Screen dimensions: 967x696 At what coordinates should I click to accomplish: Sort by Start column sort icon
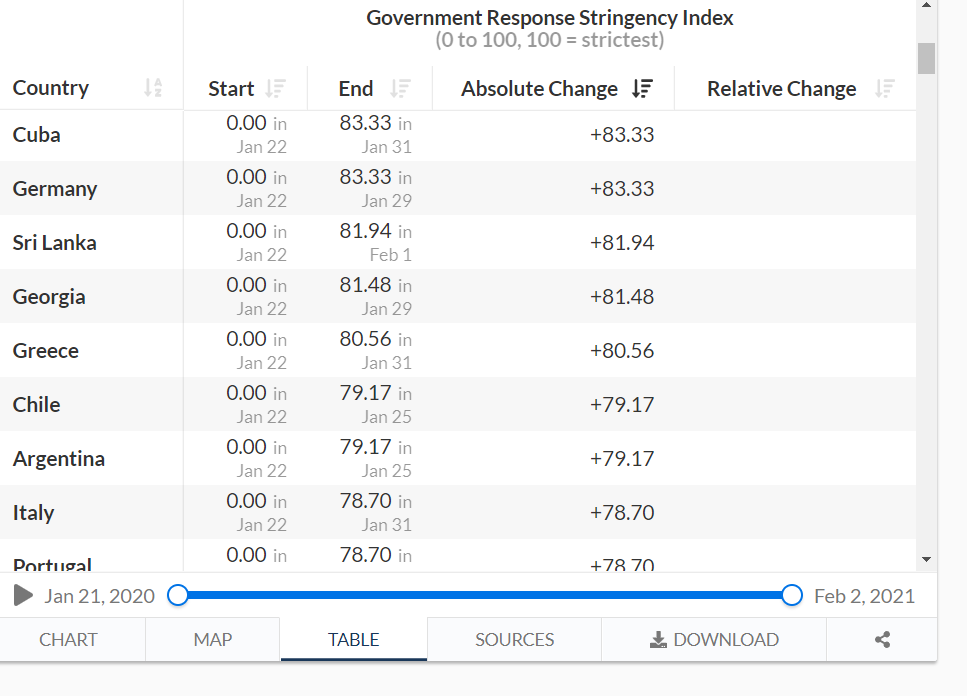pos(276,89)
